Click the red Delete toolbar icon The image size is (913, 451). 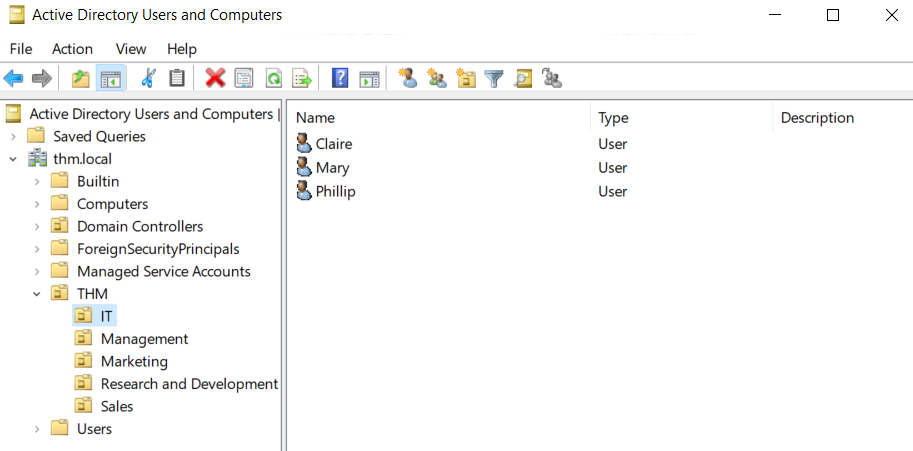point(215,78)
